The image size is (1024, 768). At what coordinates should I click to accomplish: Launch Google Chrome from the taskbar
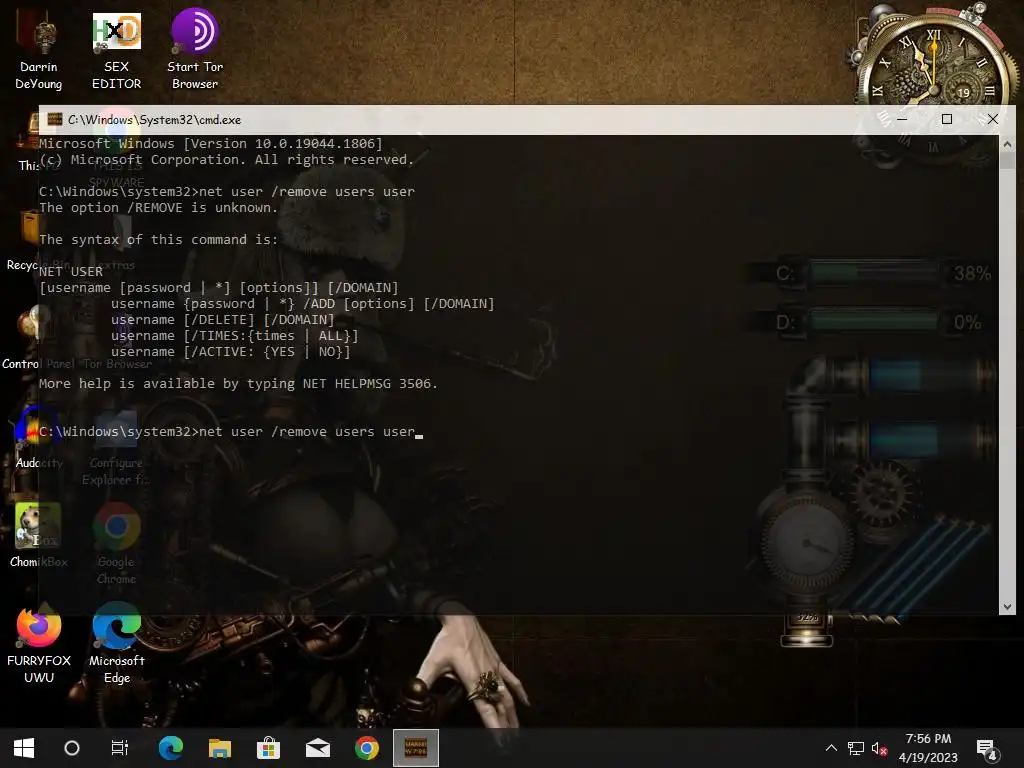[x=366, y=748]
